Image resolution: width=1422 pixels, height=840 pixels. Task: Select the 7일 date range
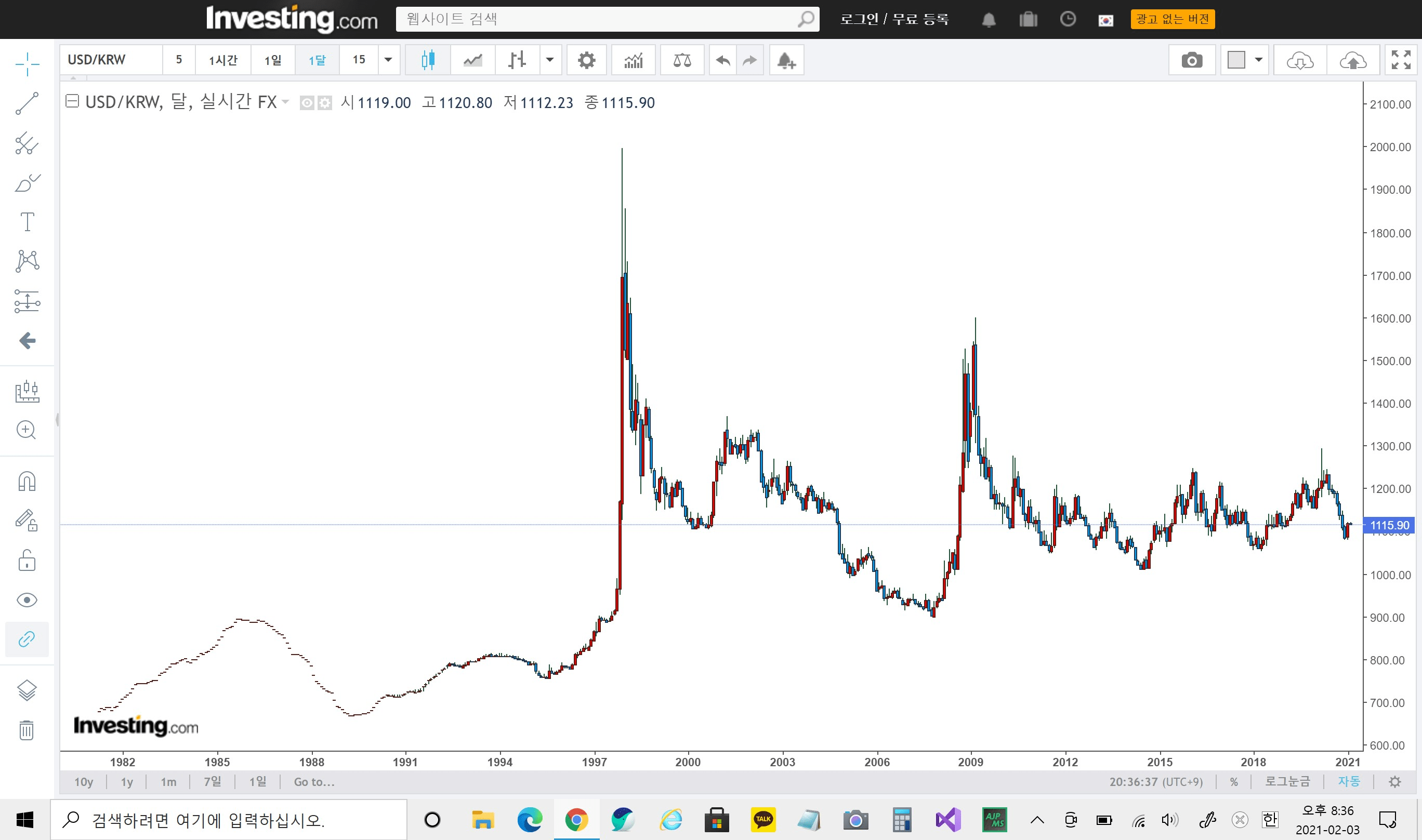pyautogui.click(x=213, y=782)
